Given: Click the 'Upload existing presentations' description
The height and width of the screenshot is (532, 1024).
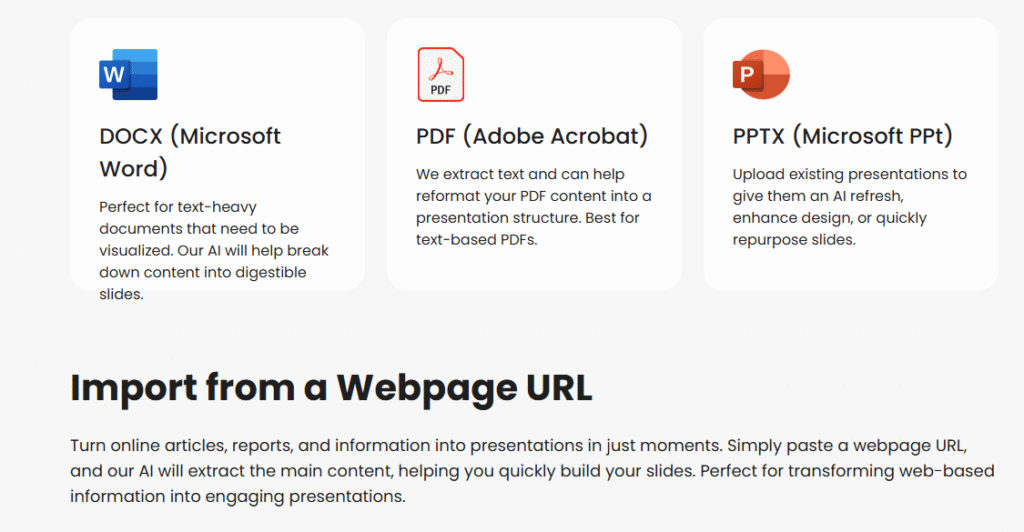Looking at the screenshot, I should pos(849,174).
